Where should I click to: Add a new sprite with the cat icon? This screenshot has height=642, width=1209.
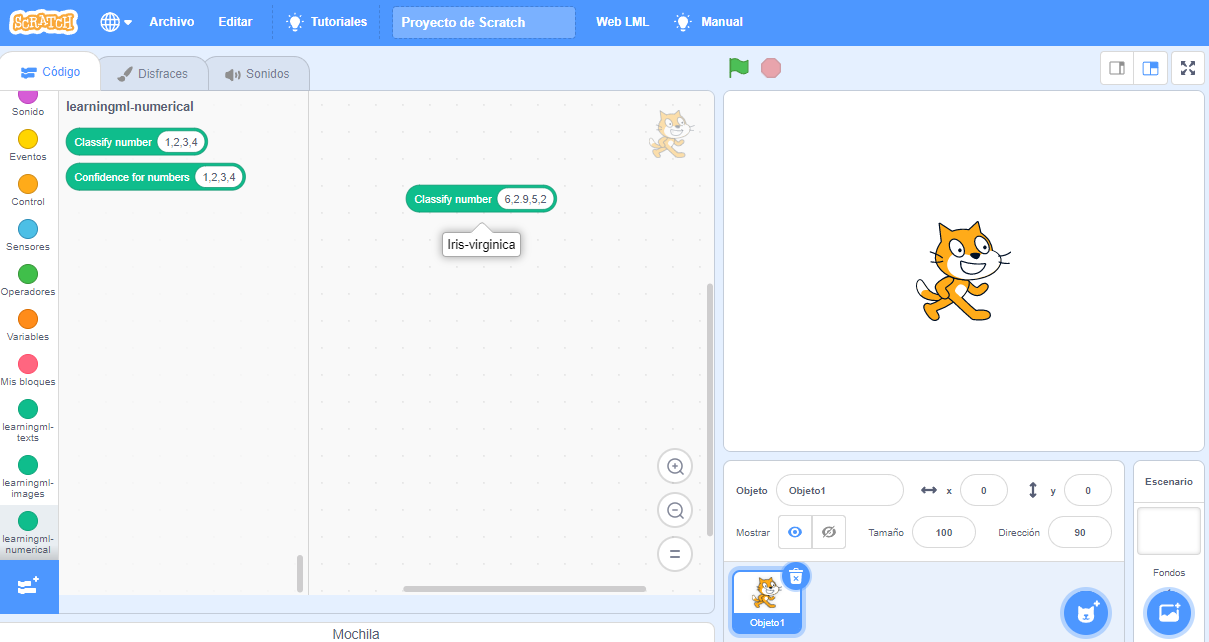(x=1086, y=613)
